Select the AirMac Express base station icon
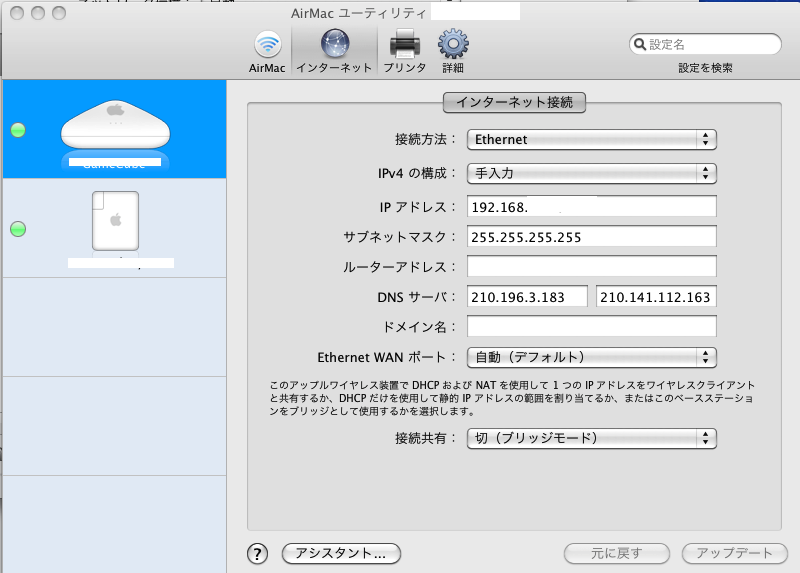Viewport: 800px width, 573px height. pos(115,221)
